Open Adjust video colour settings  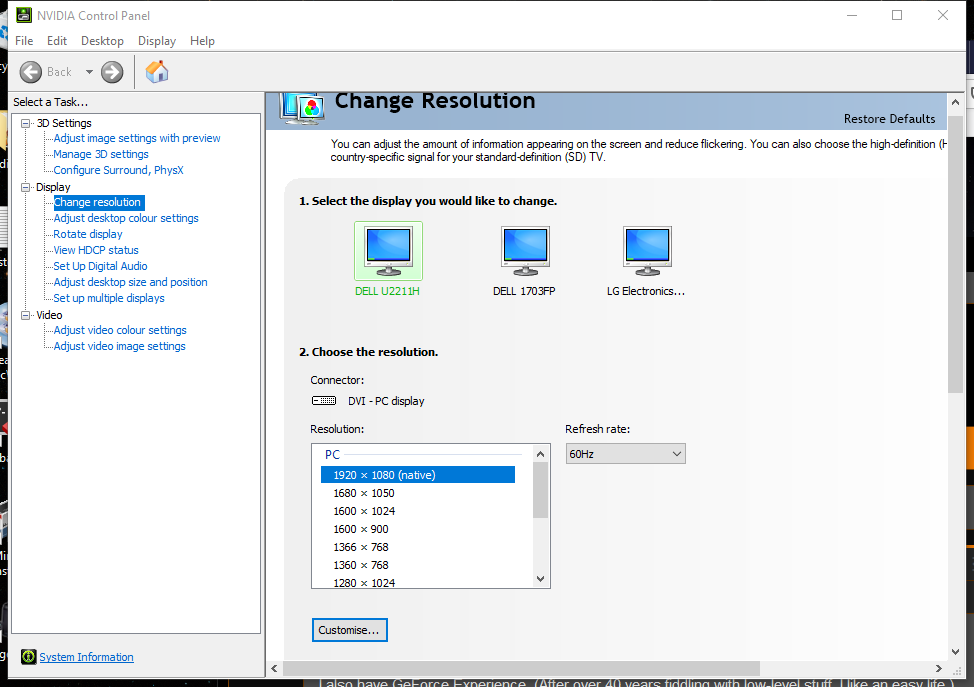[120, 330]
